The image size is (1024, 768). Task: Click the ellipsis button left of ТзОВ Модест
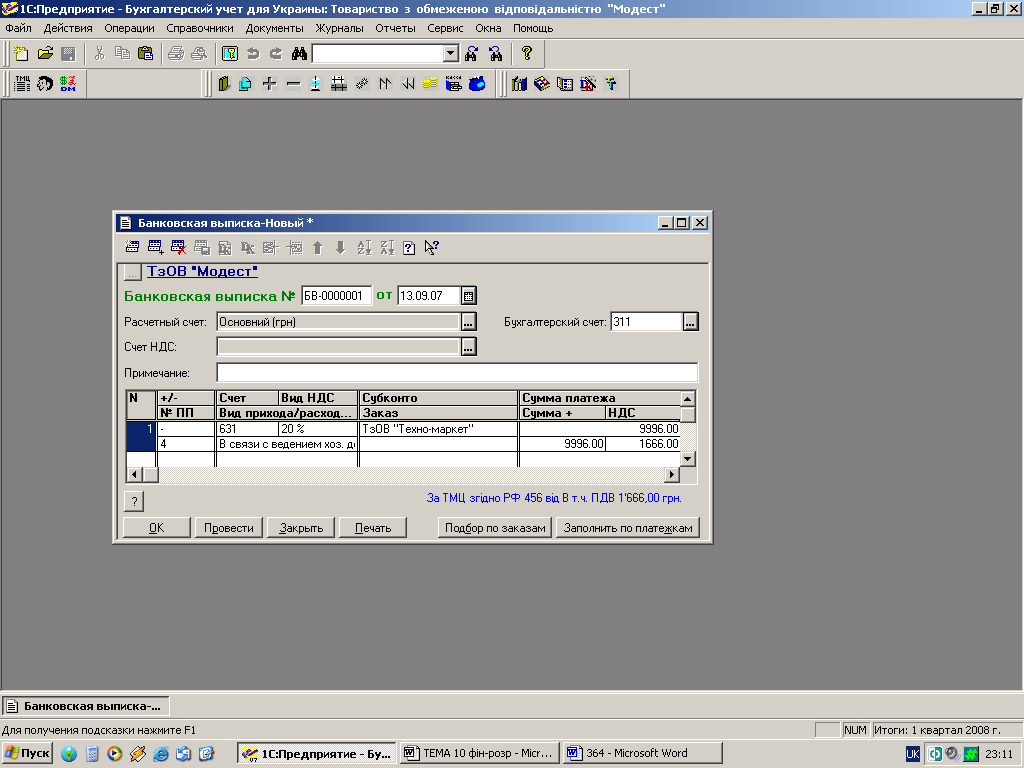coord(133,272)
